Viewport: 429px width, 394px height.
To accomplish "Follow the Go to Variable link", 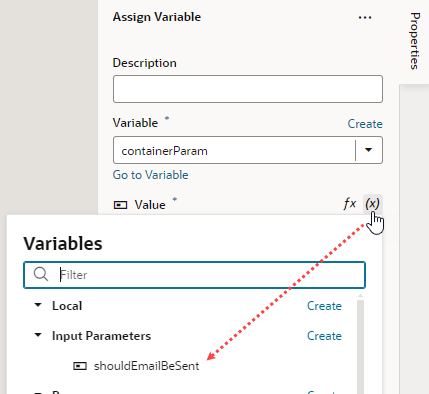I will [x=150, y=175].
